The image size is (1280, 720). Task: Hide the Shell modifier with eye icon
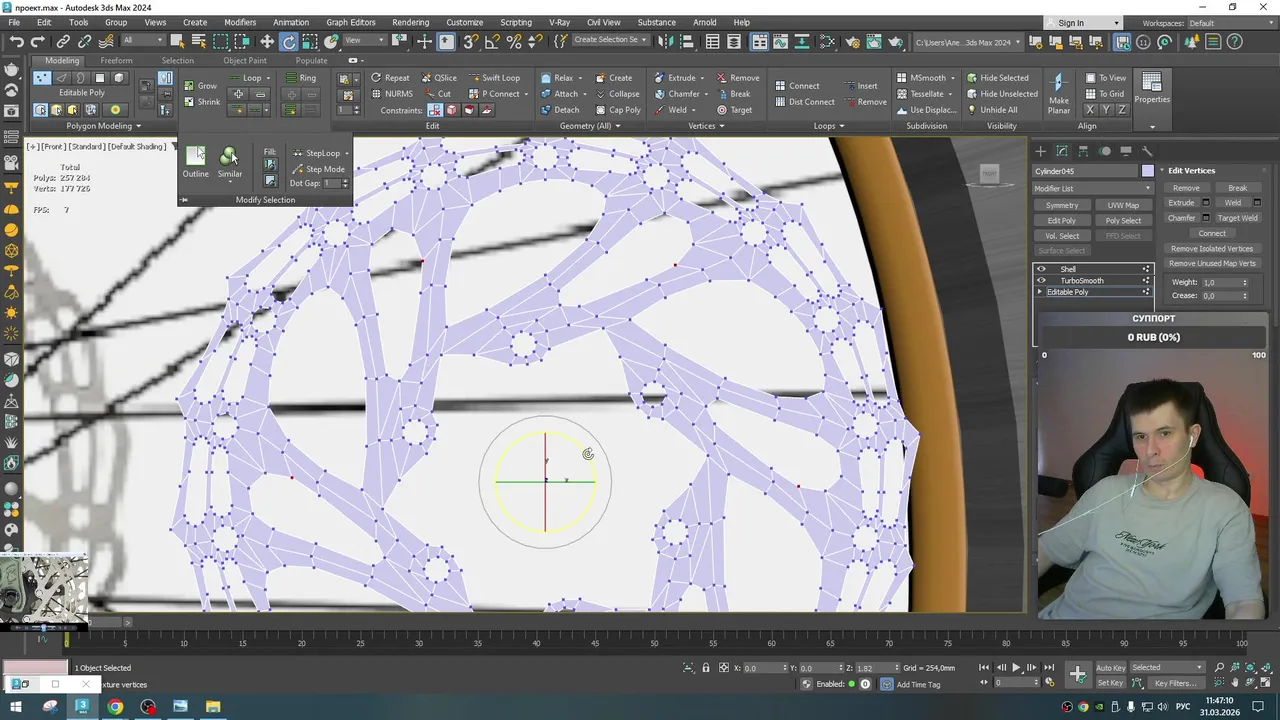tap(1041, 269)
